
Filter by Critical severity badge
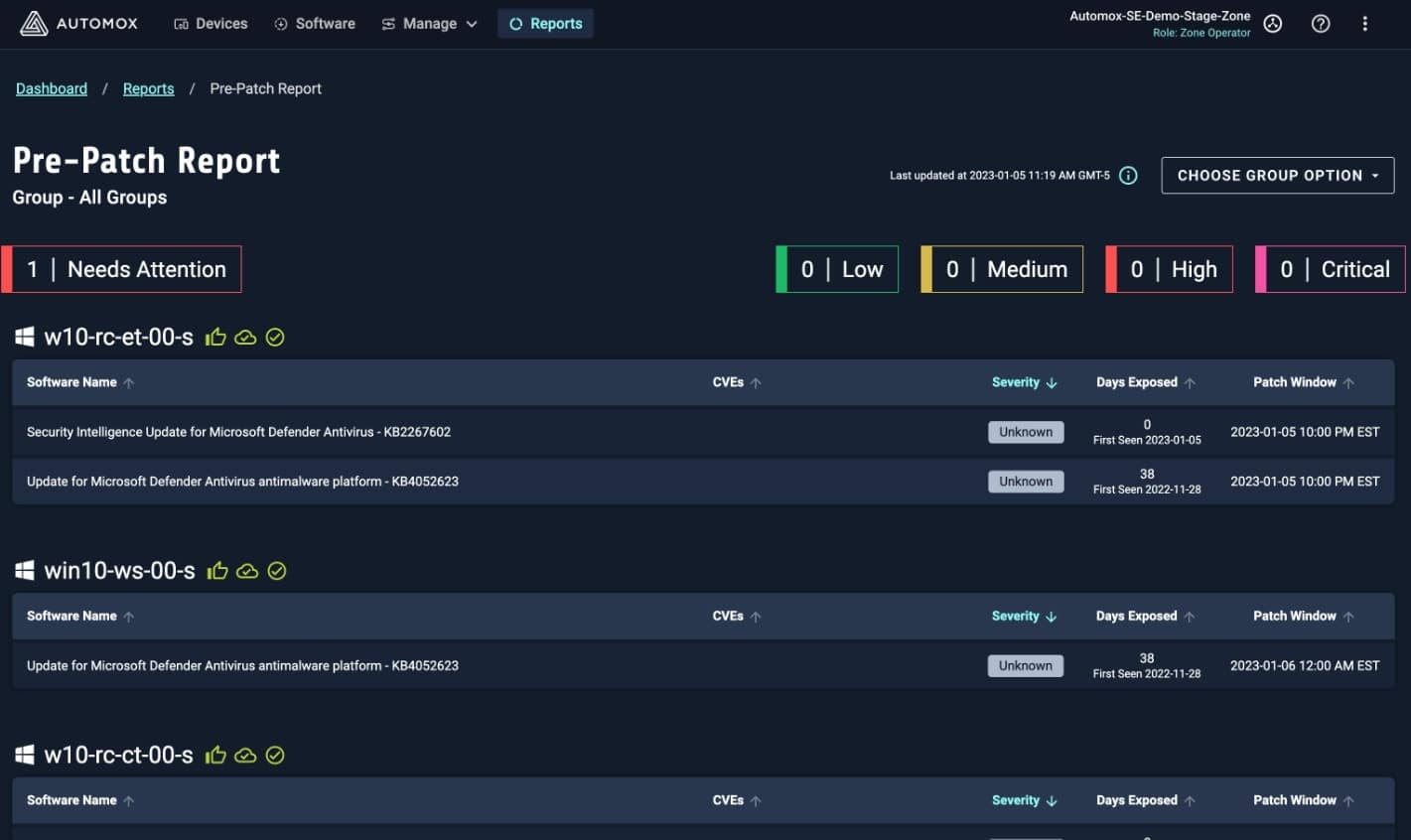[1331, 269]
